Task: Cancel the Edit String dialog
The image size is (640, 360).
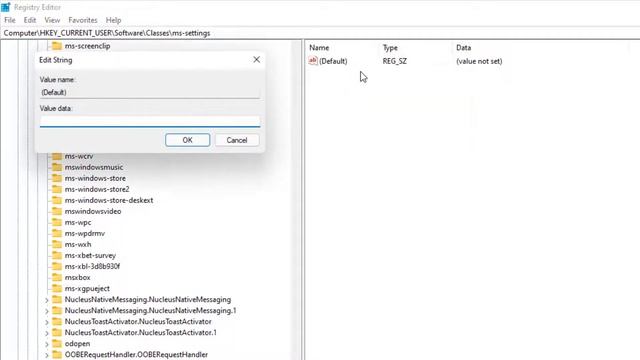Action: [x=237, y=140]
